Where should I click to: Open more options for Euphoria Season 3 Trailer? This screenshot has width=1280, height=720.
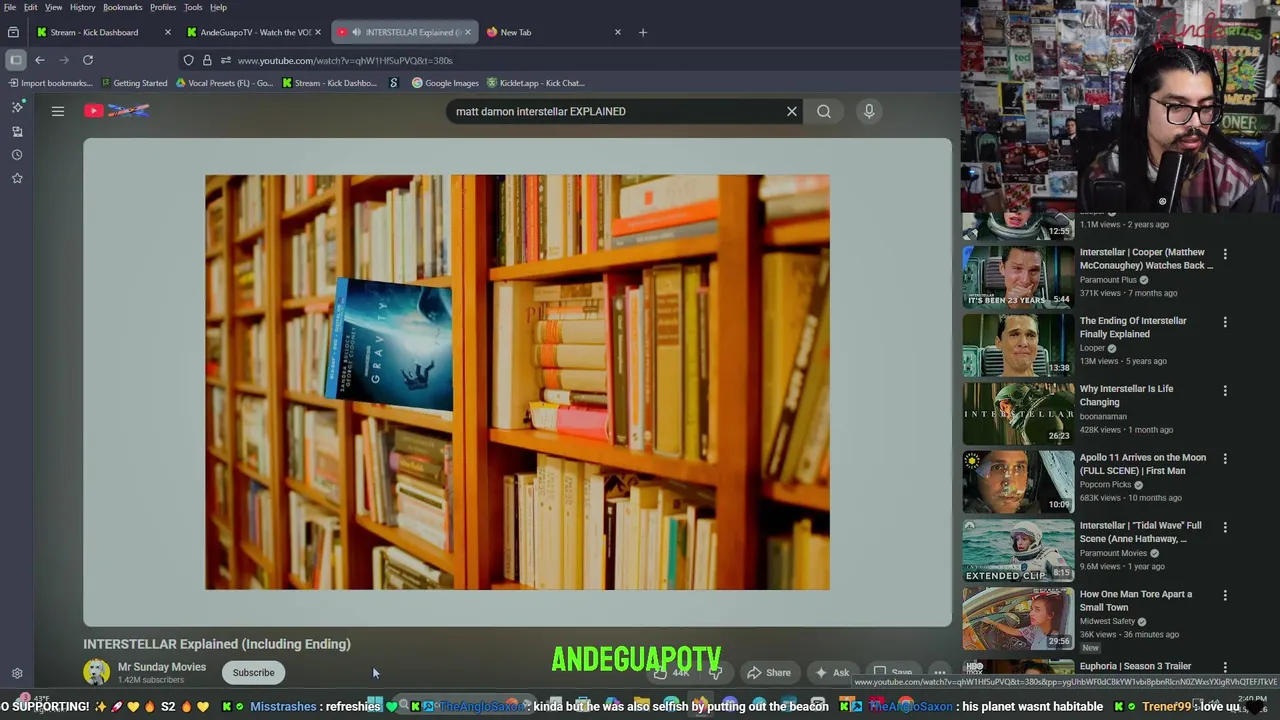[1225, 667]
